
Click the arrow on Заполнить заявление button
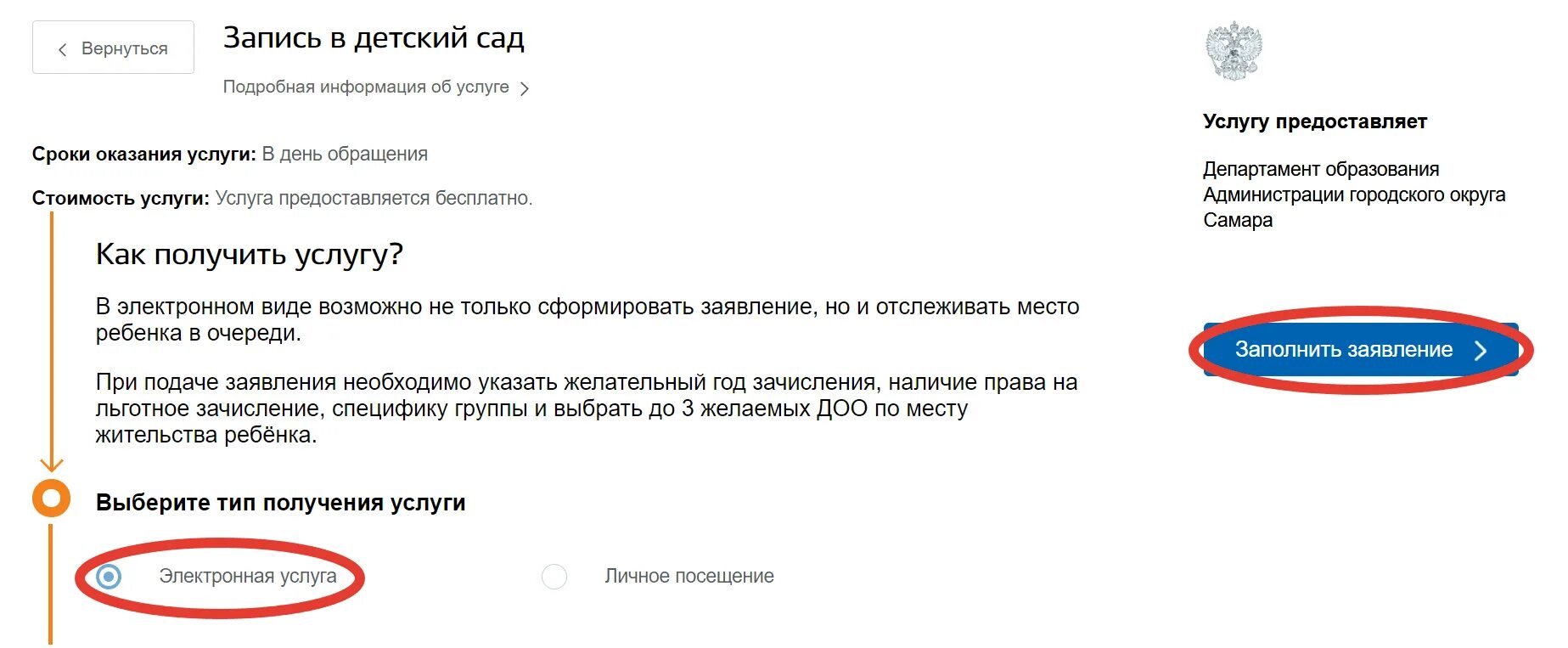pos(1481,350)
